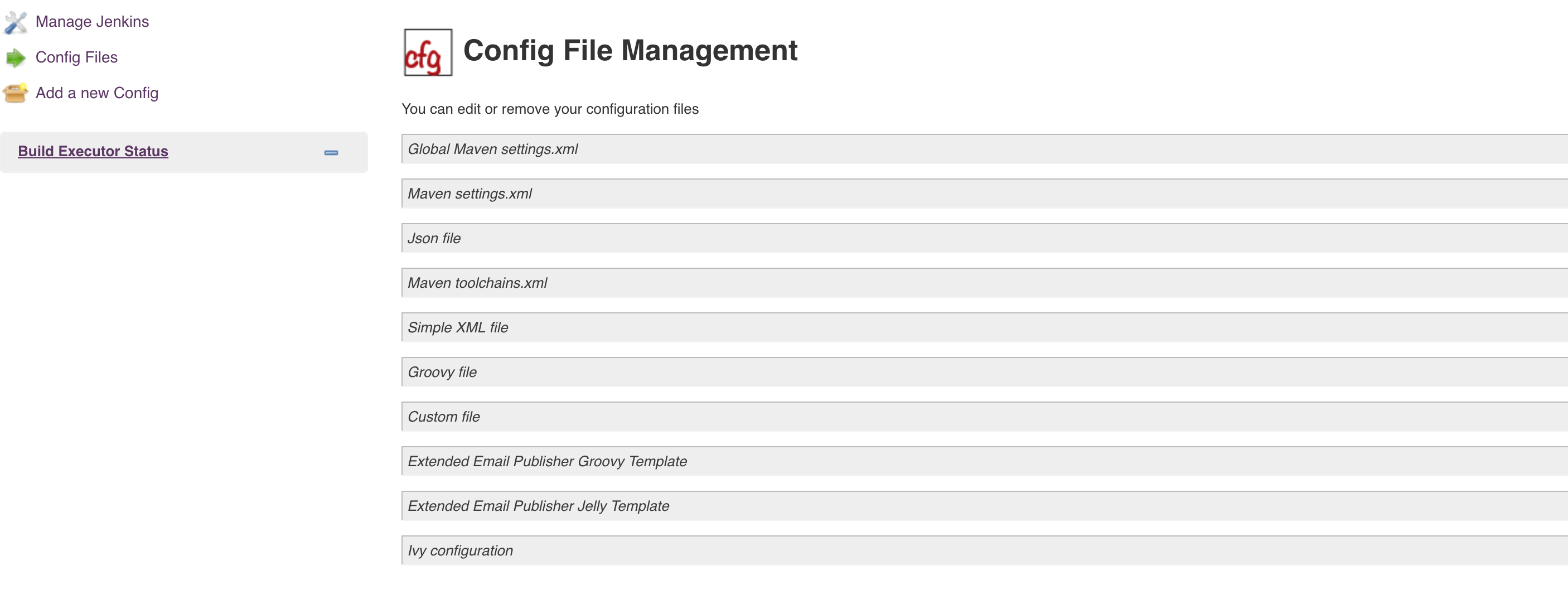Click the Custom file section header
This screenshot has width=1568, height=609.
coord(444,417)
